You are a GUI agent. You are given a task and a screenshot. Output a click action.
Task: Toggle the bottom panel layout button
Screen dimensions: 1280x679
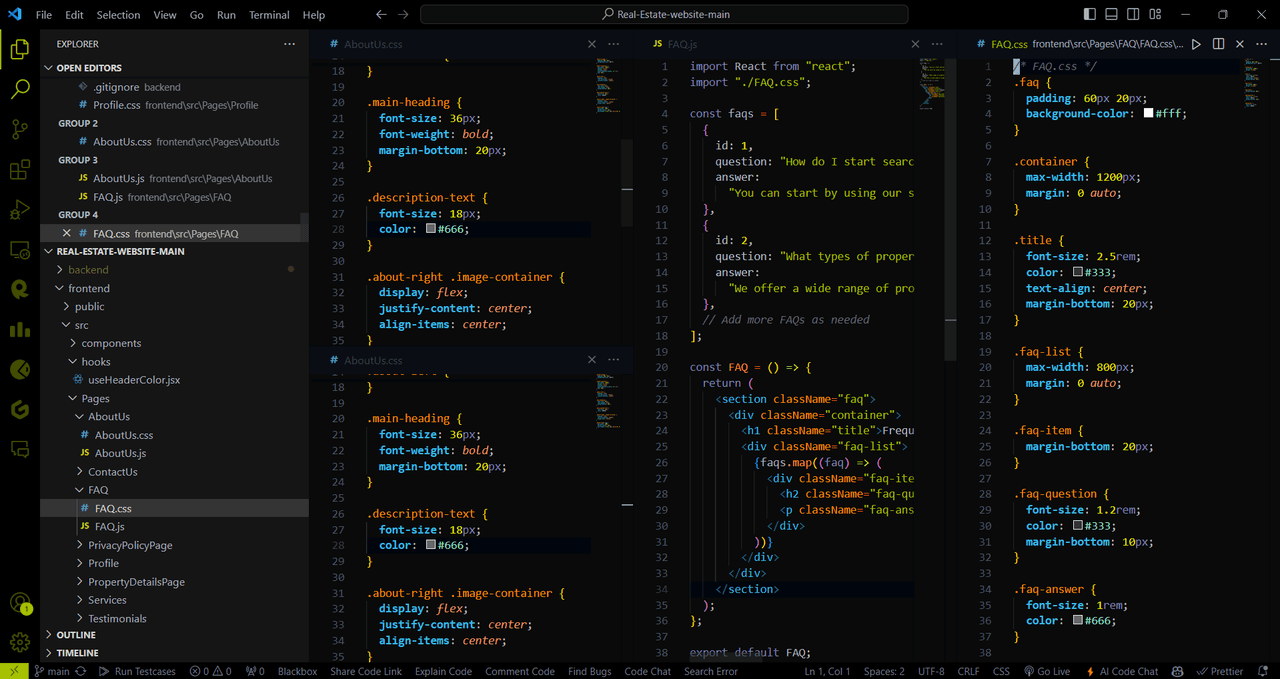(1111, 15)
